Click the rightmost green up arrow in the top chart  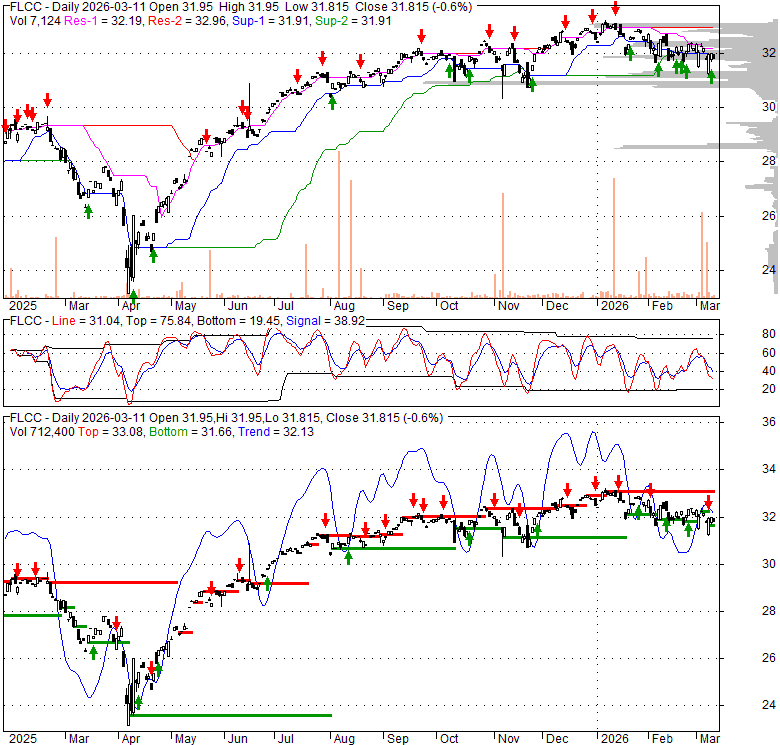(x=711, y=78)
